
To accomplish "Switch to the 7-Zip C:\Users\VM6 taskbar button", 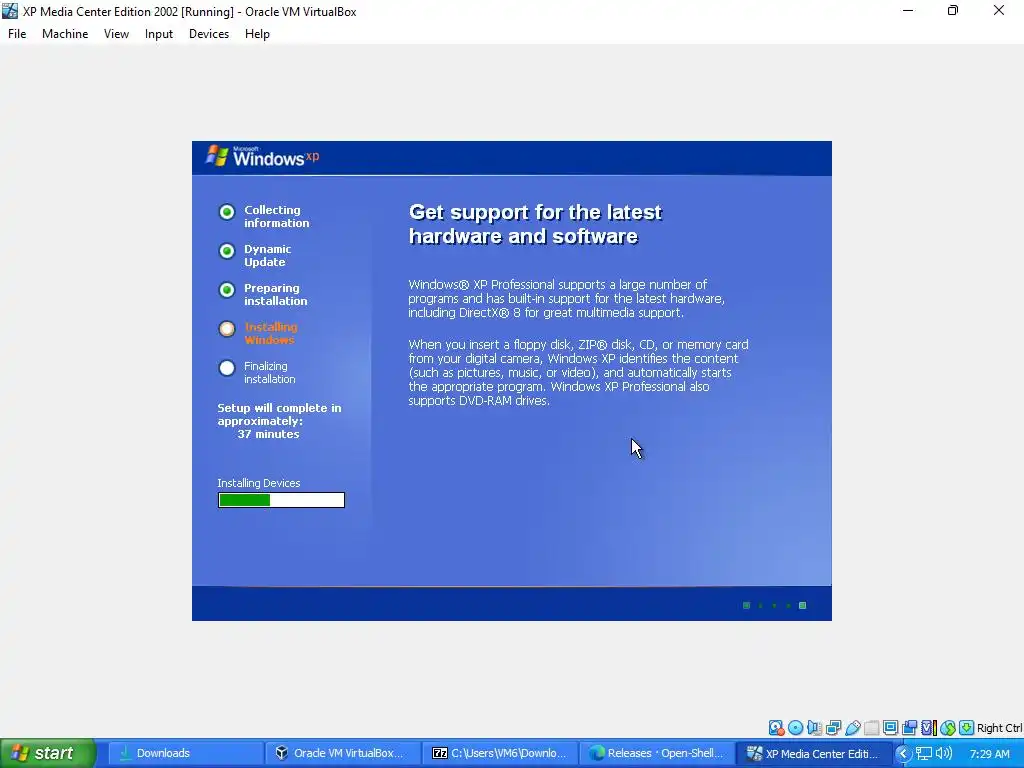I will [x=500, y=754].
